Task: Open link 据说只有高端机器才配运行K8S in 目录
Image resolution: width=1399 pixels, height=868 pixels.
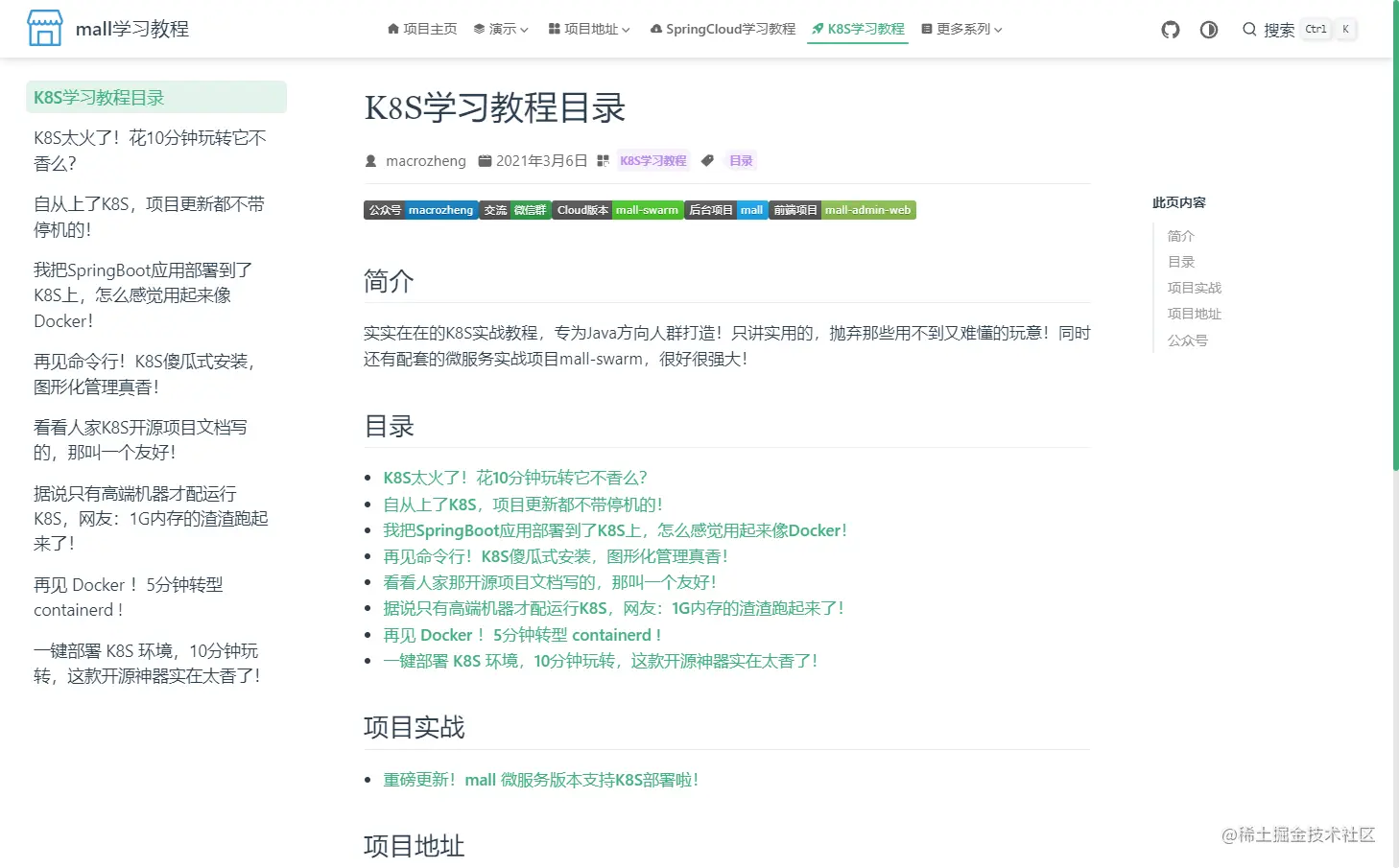Action: [613, 608]
